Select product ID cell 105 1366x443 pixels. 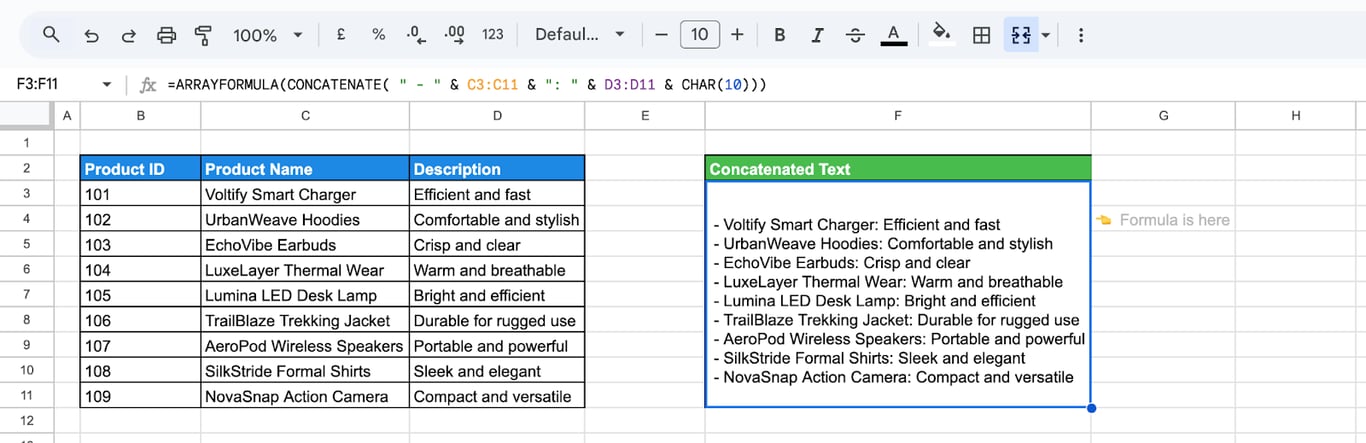click(140, 295)
